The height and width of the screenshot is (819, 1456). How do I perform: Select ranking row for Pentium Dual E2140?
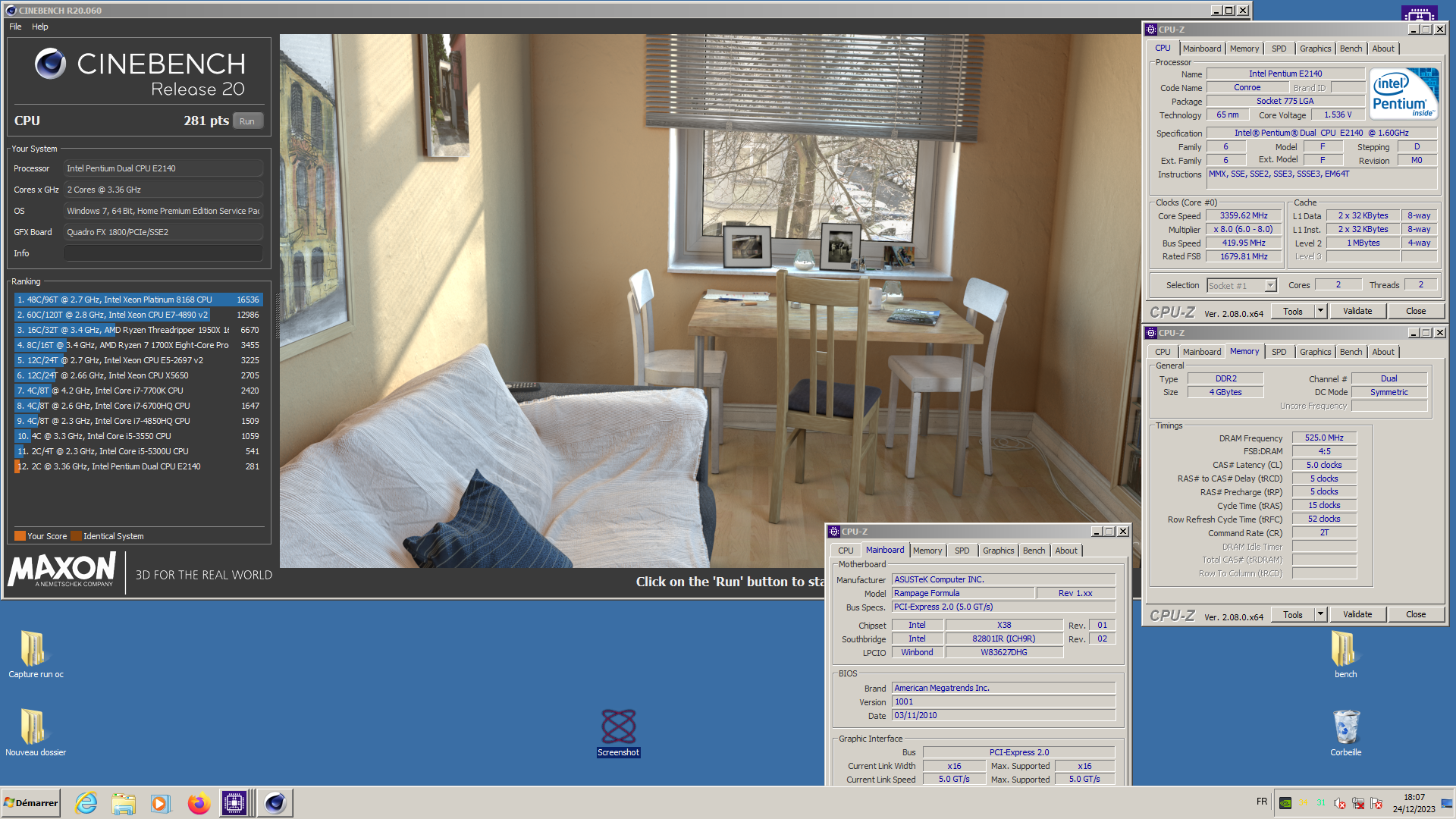pyautogui.click(x=138, y=466)
